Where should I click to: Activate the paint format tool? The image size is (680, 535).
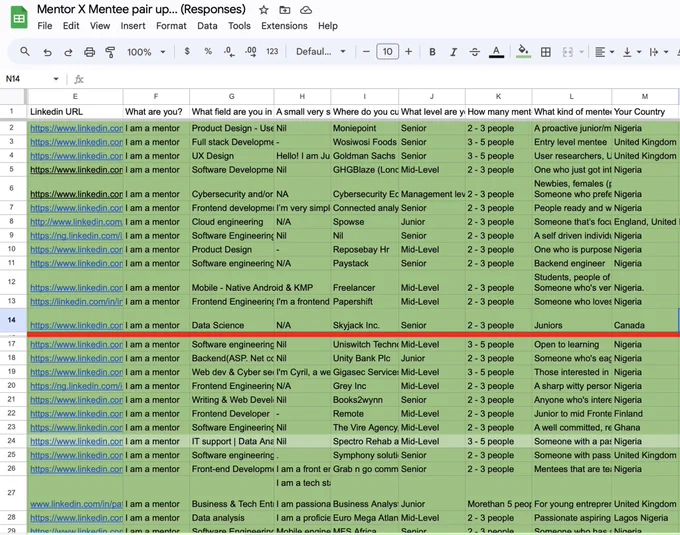click(x=110, y=52)
